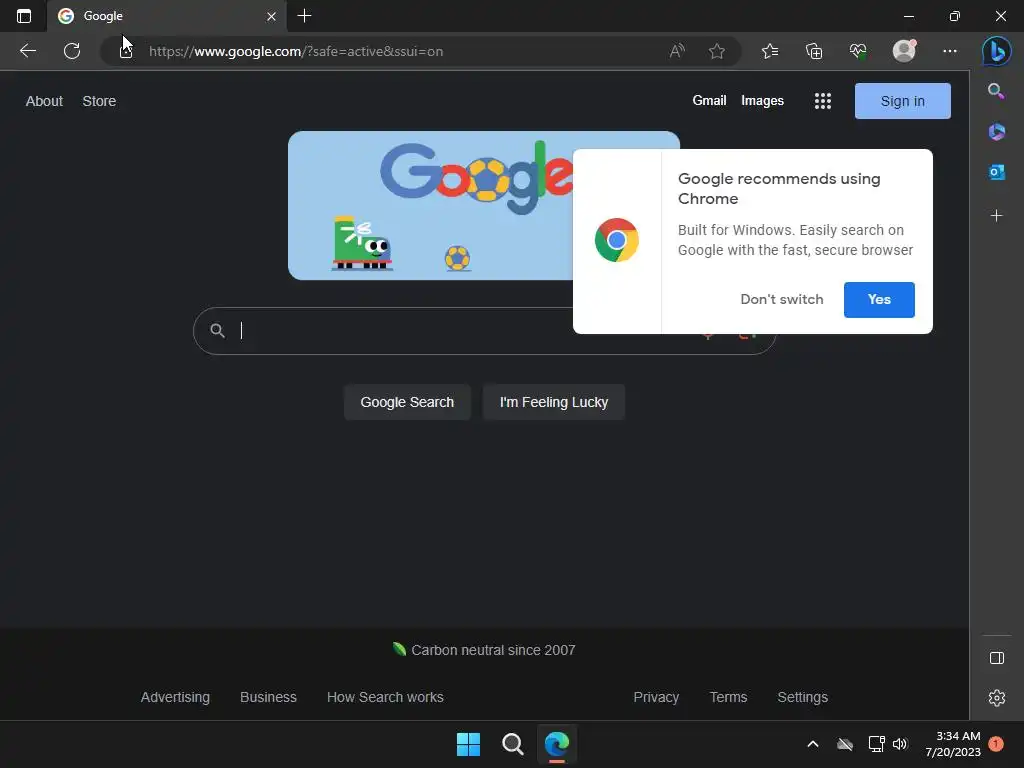
Task: Refresh the page with the reload icon
Action: pos(72,51)
